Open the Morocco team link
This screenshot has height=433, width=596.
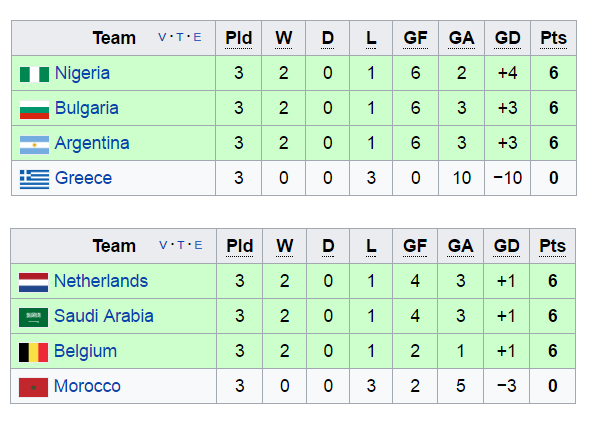87,386
